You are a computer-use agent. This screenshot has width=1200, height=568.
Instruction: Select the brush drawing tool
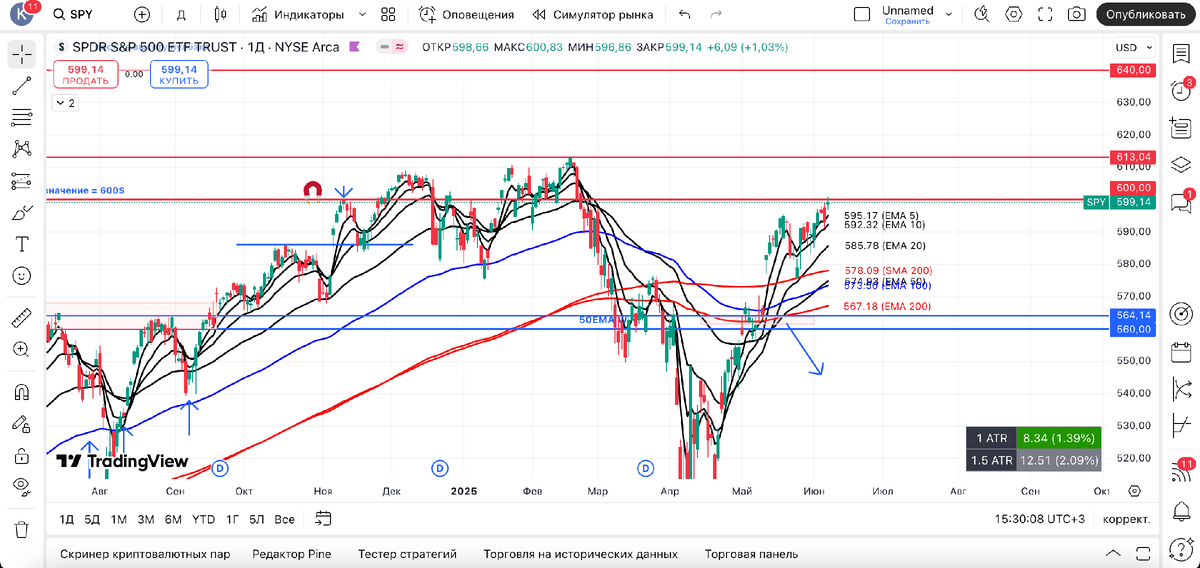click(x=21, y=213)
